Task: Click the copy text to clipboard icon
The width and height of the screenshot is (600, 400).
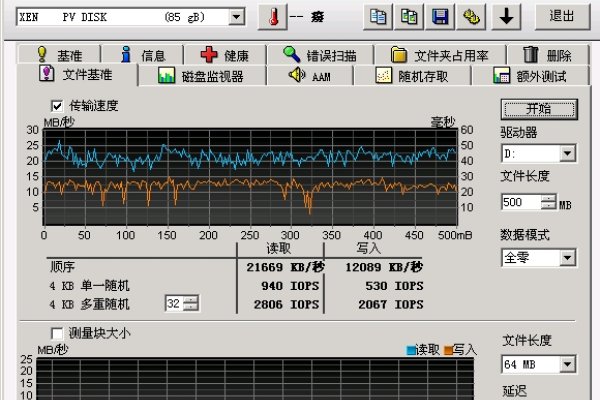Action: coord(378,17)
